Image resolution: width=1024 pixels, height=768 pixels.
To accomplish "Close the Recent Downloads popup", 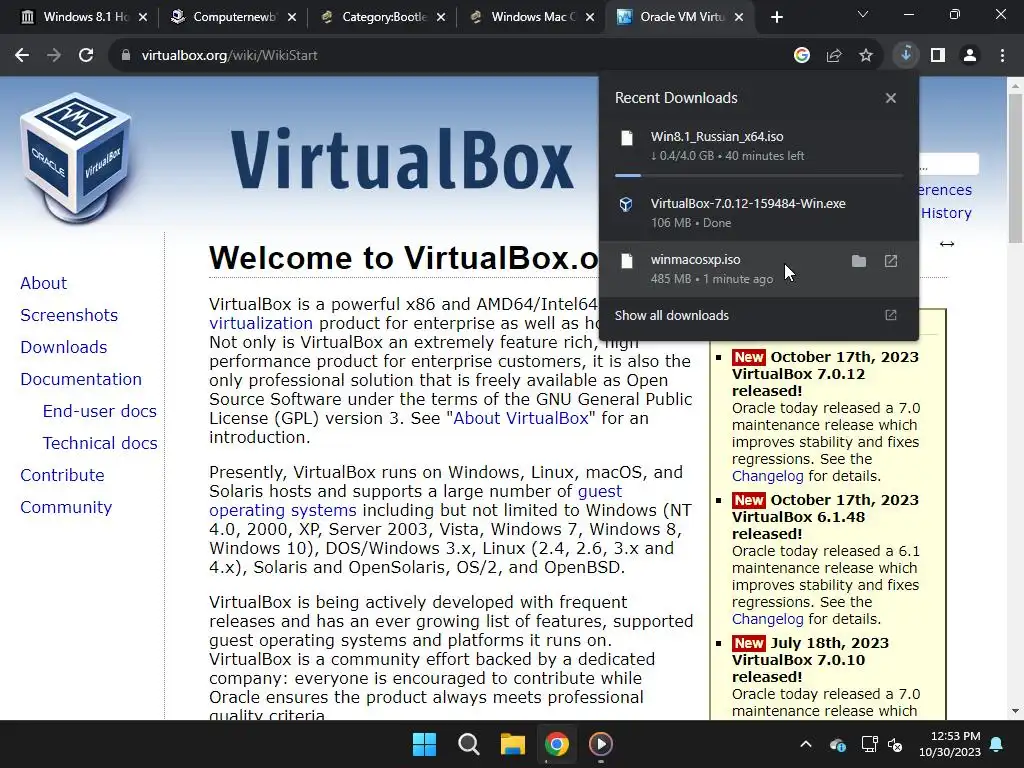I will point(891,98).
